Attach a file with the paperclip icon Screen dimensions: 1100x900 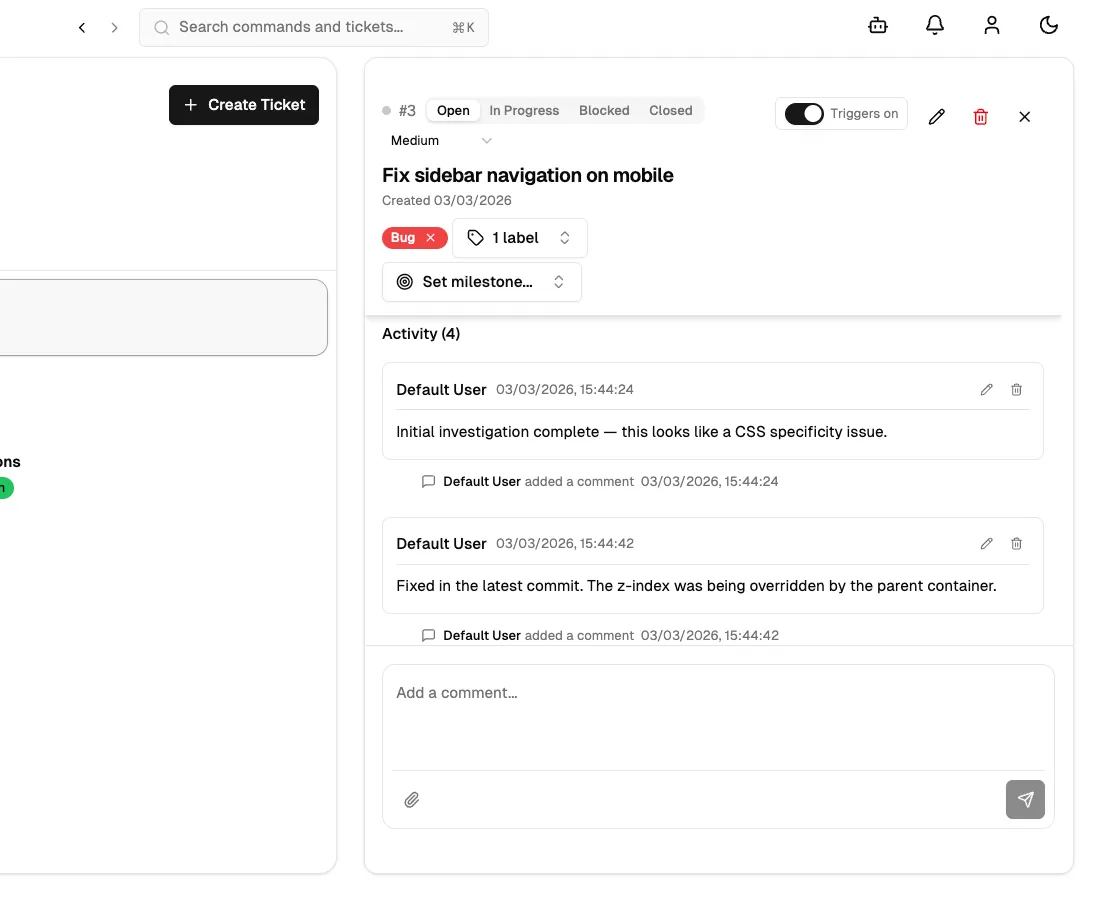click(x=412, y=799)
